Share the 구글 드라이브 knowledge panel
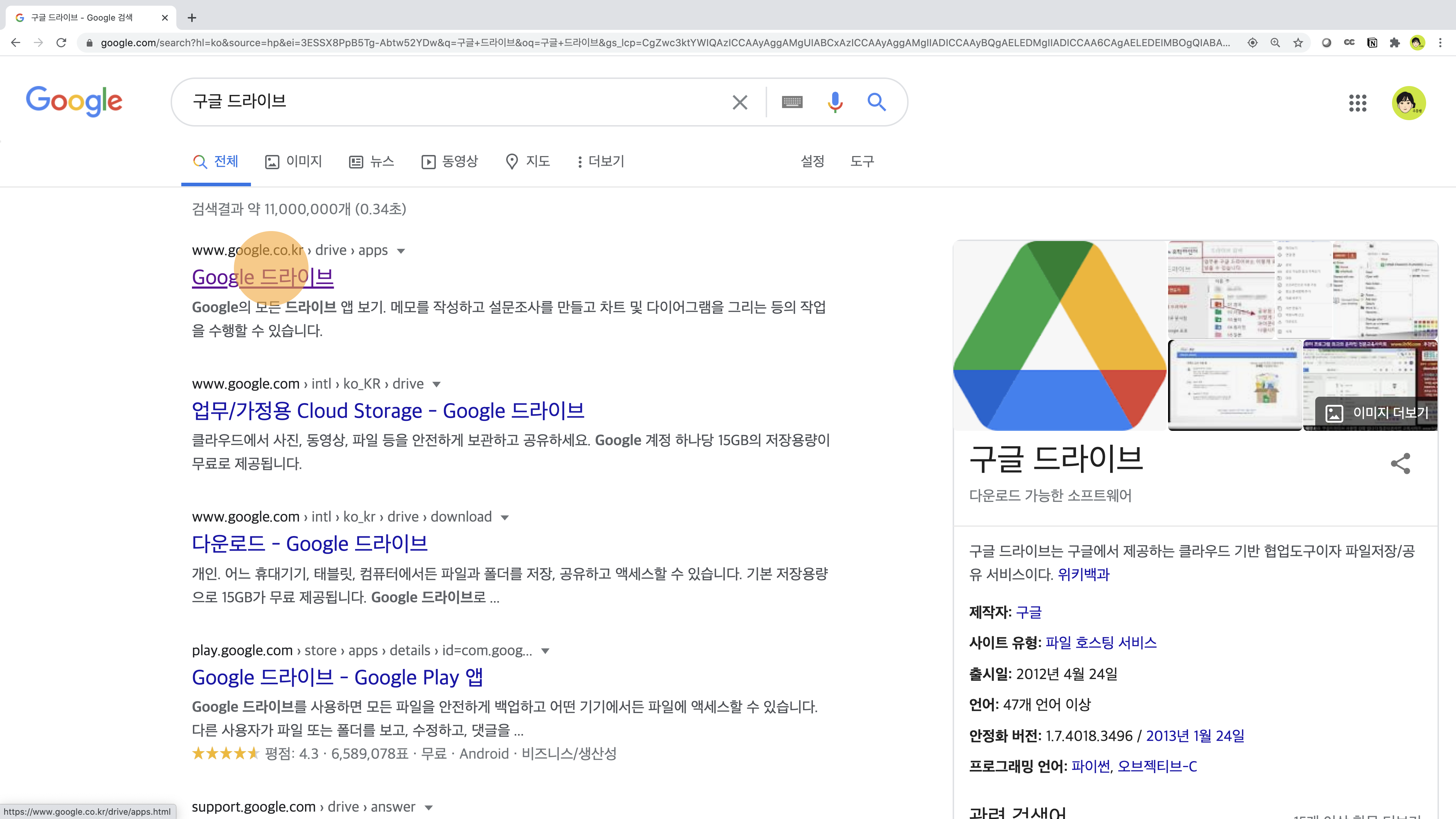1456x819 pixels. 1400,464
